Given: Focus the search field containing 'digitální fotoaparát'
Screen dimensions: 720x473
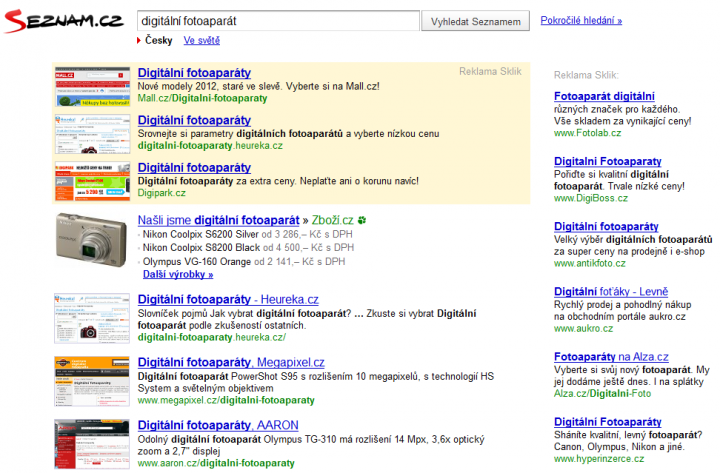Looking at the screenshot, I should tap(278, 21).
